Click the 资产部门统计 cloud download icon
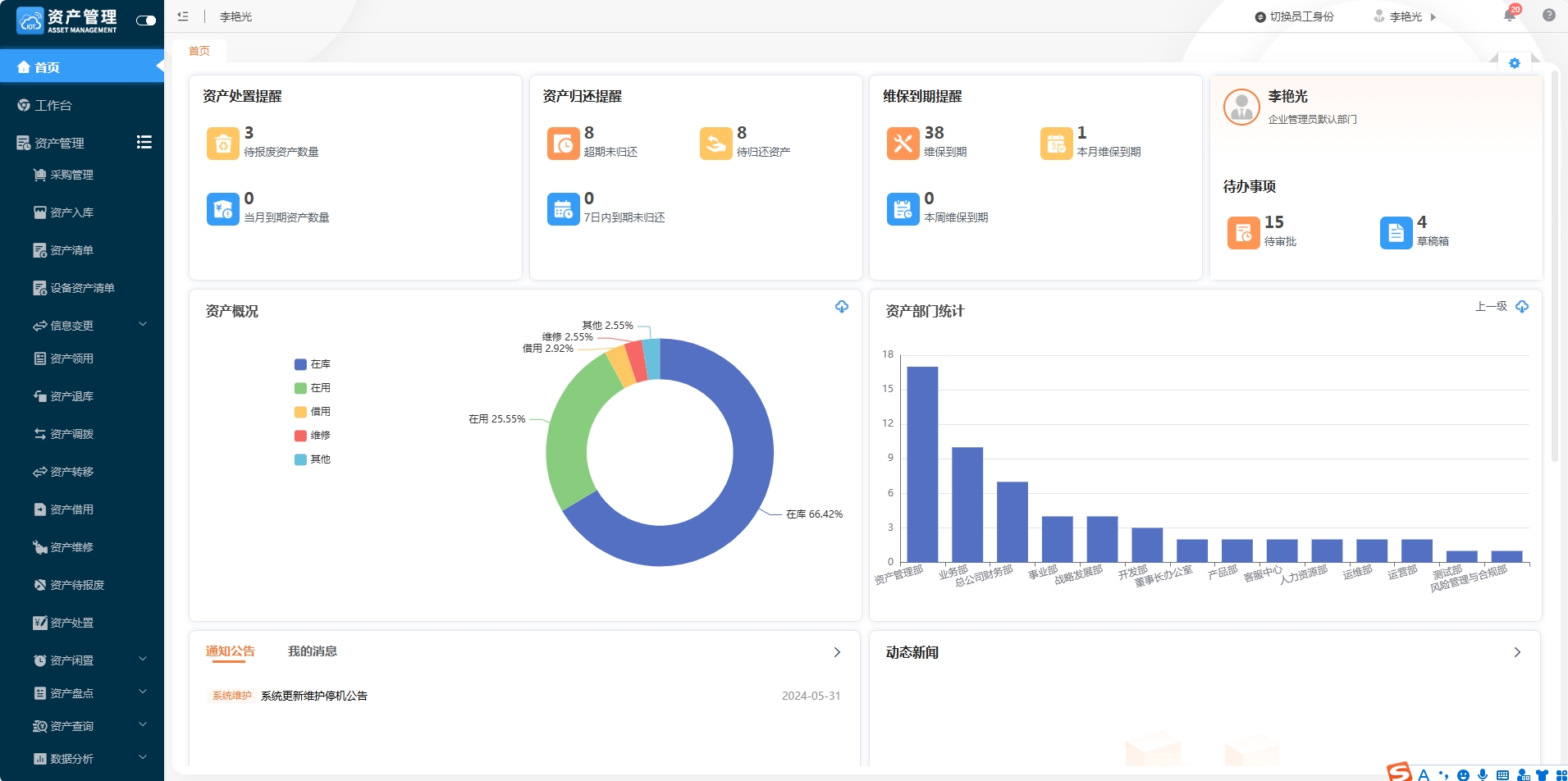 [x=1522, y=307]
